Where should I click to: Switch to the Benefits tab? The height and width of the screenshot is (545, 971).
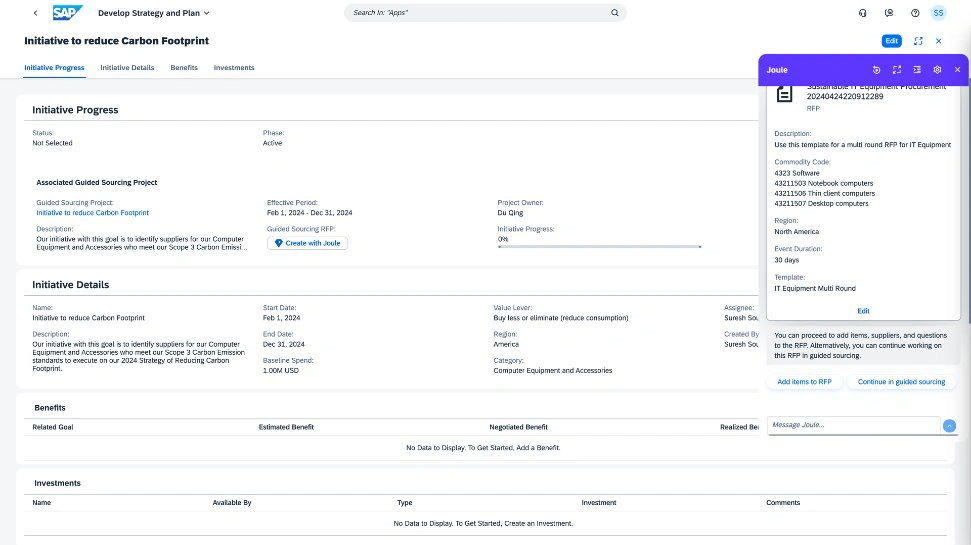pyautogui.click(x=184, y=68)
